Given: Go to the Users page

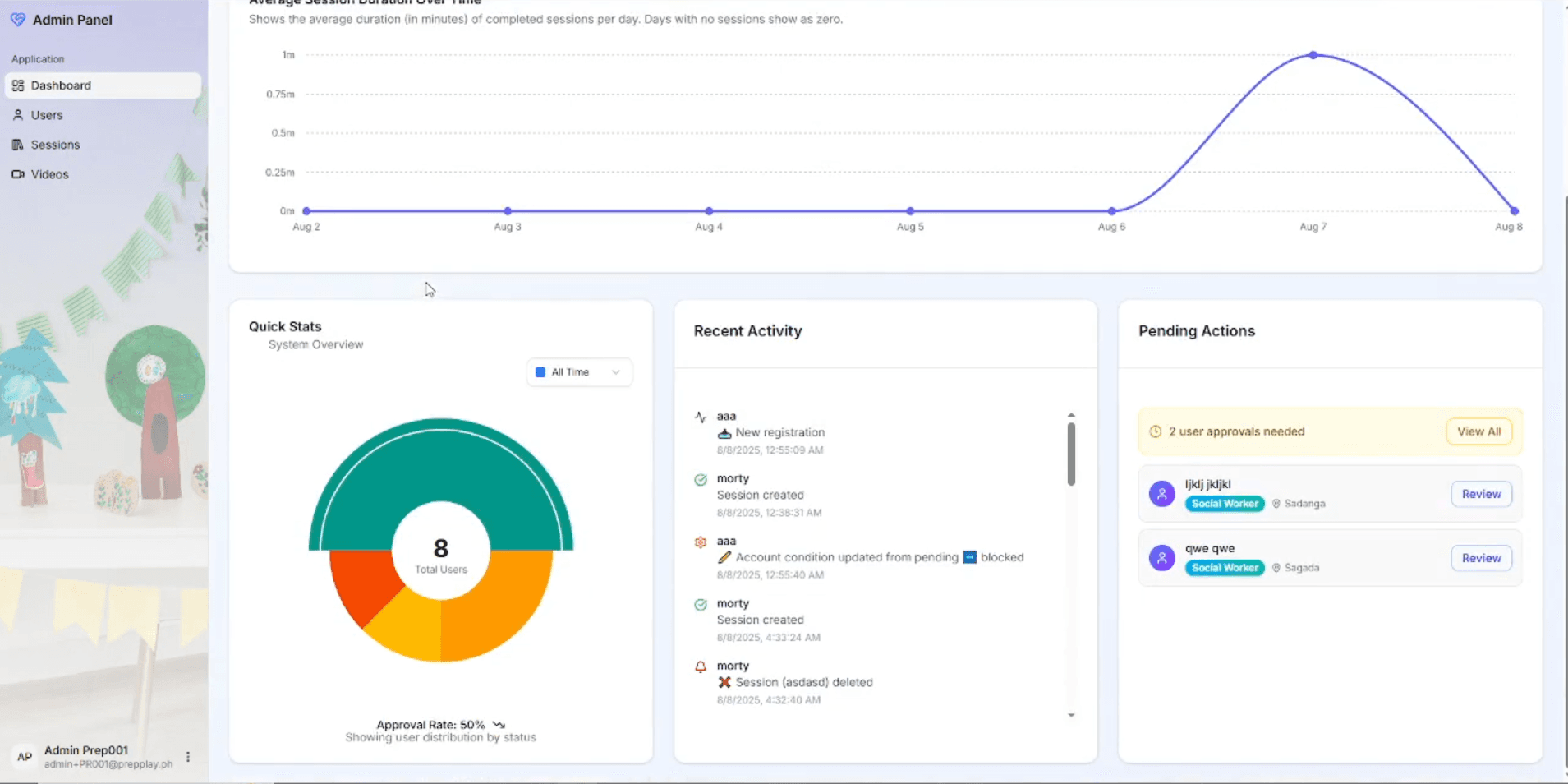Looking at the screenshot, I should [47, 115].
